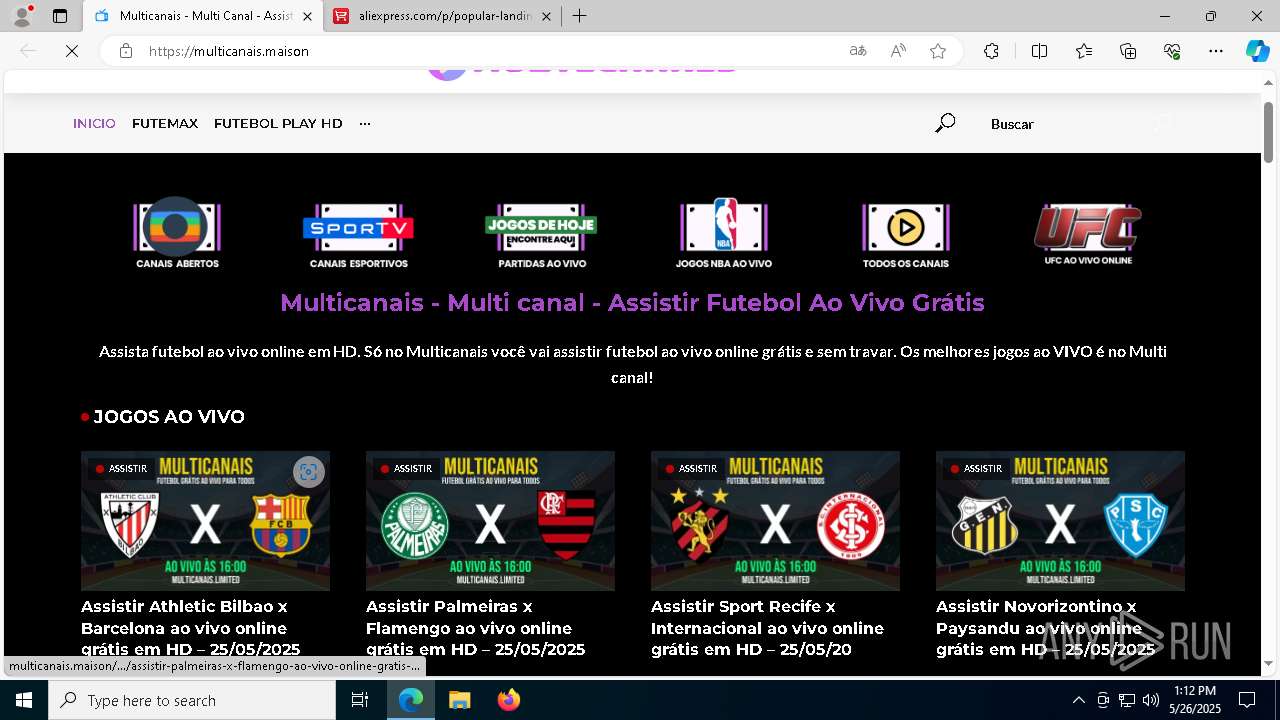Open Browser essentials icon

pos(1172,51)
